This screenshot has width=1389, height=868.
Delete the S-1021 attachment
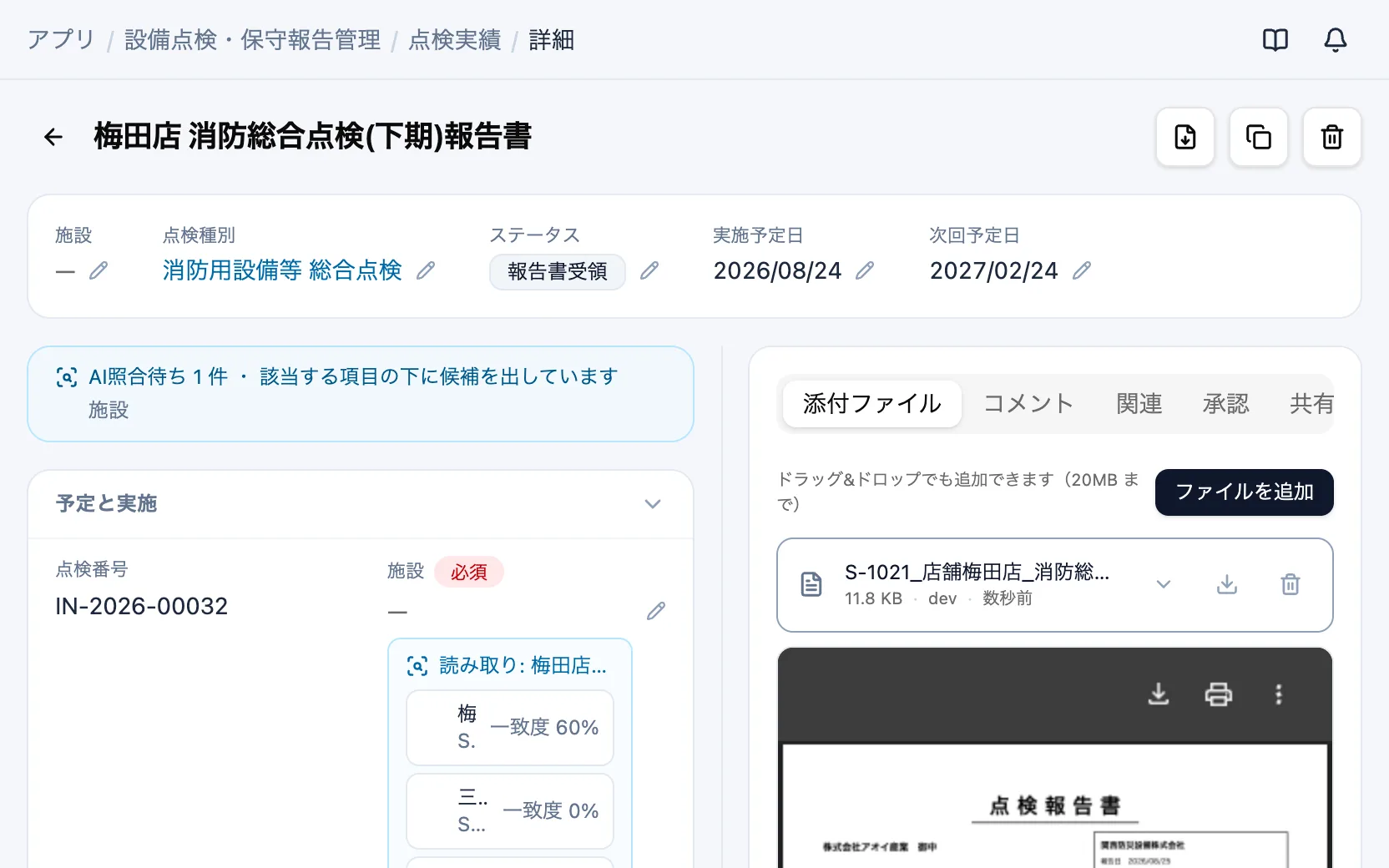coord(1291,584)
